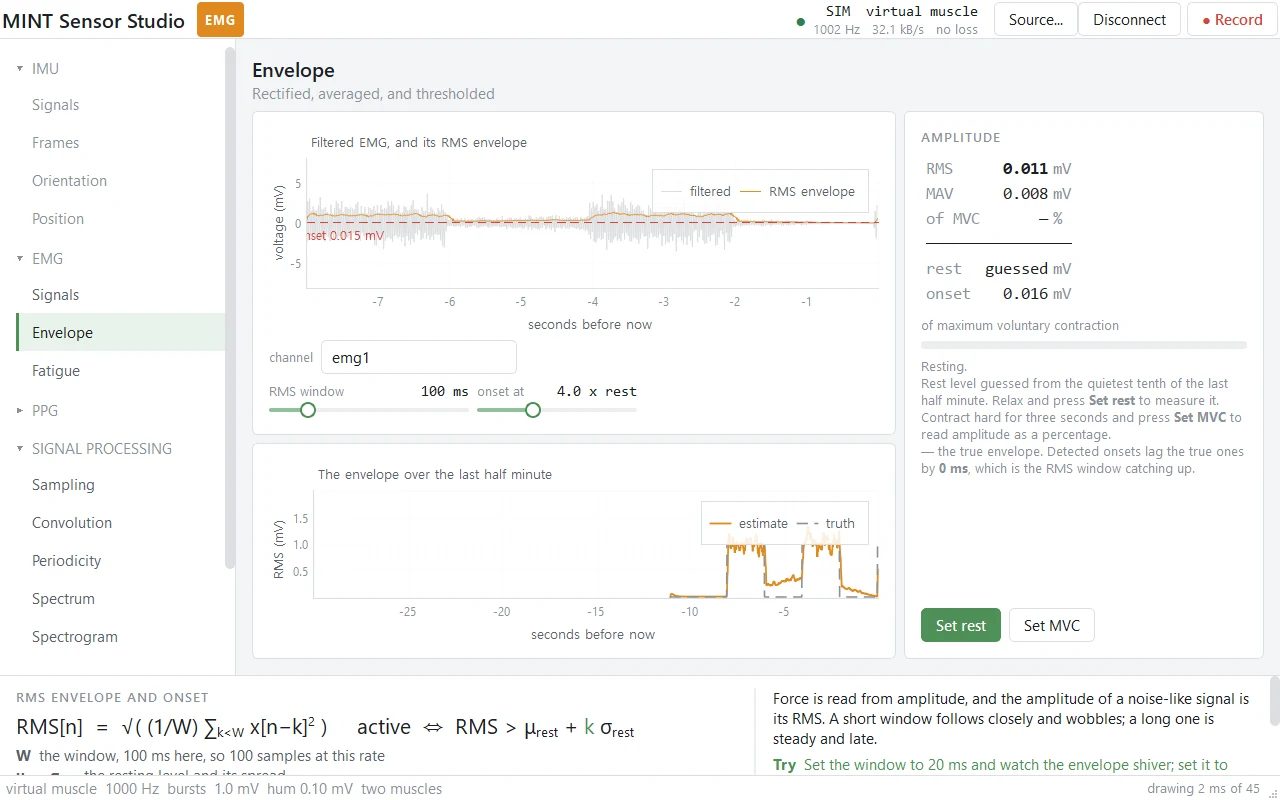The image size is (1280, 800).
Task: Click the SIM virtual muscle label
Action: [901, 12]
